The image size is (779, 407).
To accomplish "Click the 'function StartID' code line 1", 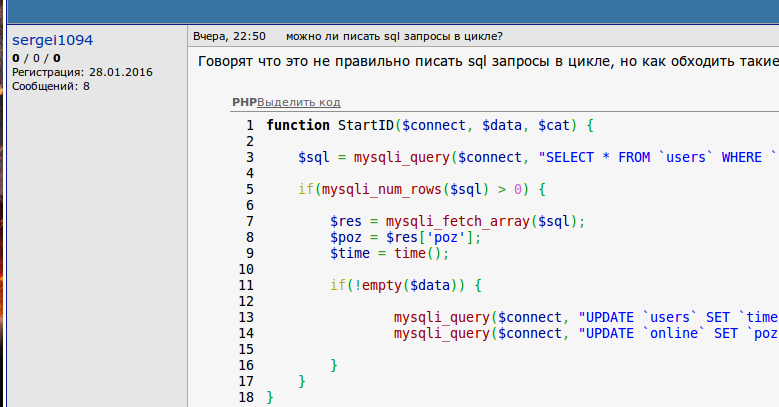I will tap(430, 125).
